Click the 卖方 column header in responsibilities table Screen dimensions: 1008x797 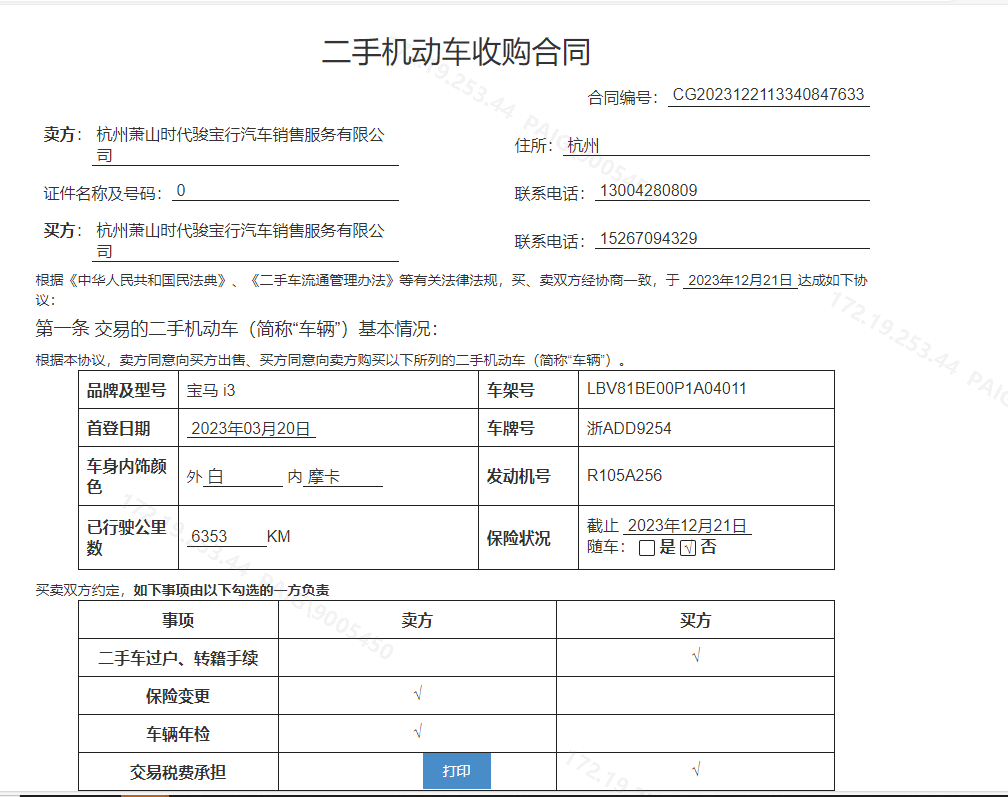tap(417, 620)
